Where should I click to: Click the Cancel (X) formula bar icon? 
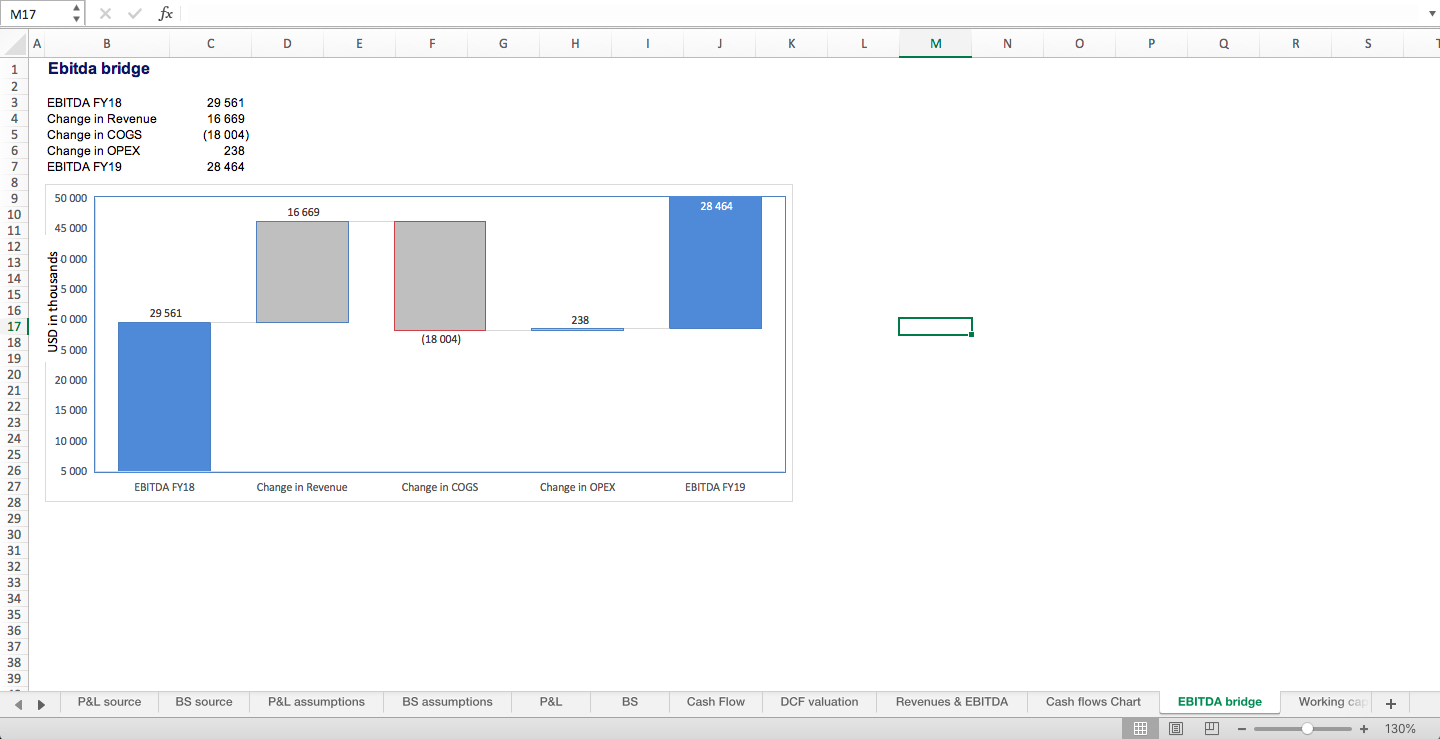[105, 13]
